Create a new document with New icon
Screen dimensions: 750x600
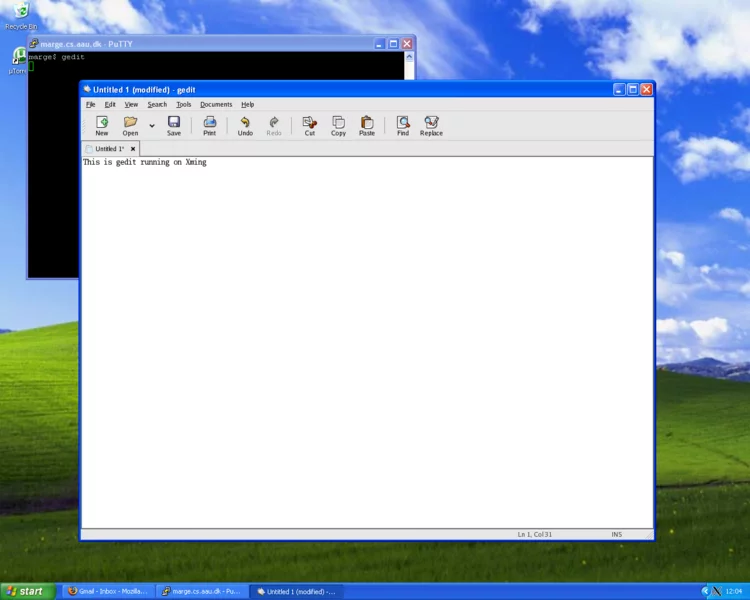[101, 126]
